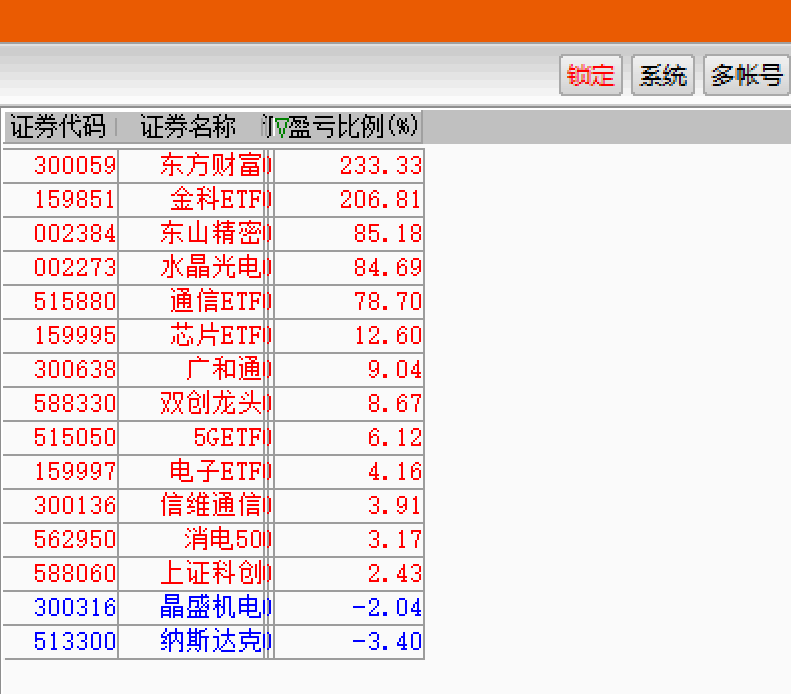Select stock code 300059

[75, 165]
